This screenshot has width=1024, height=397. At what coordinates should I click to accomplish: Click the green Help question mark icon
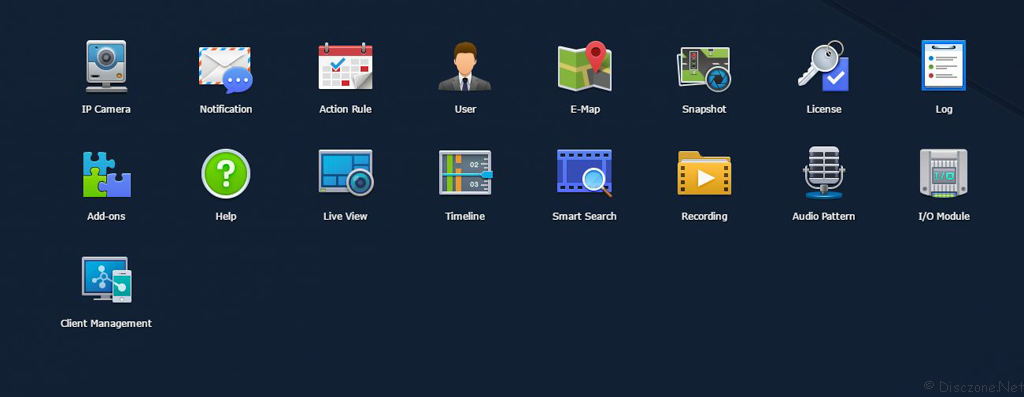(226, 174)
